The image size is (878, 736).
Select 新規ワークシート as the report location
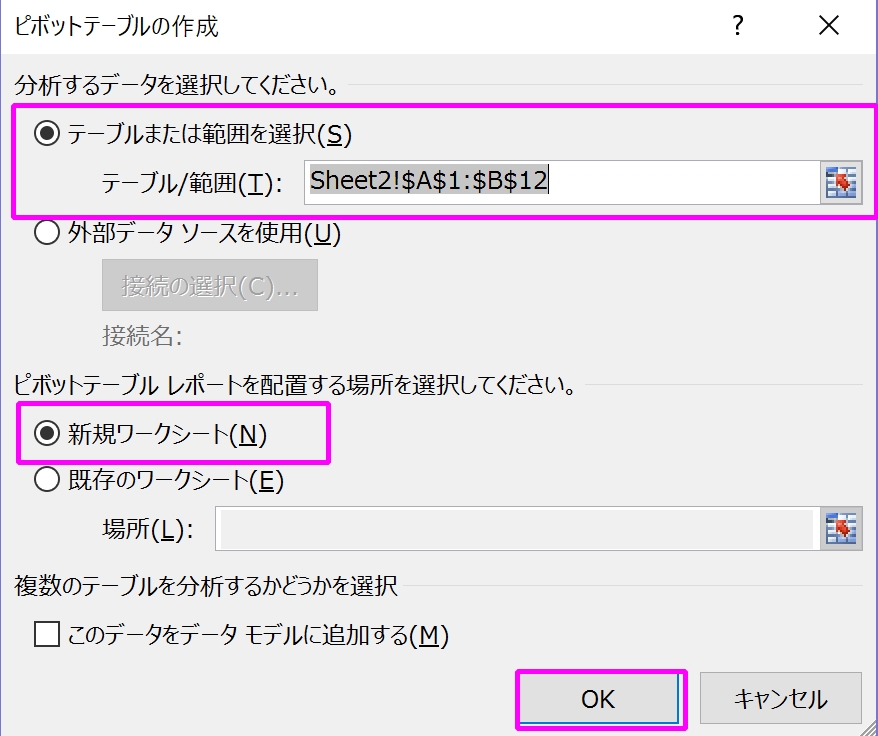pos(47,433)
